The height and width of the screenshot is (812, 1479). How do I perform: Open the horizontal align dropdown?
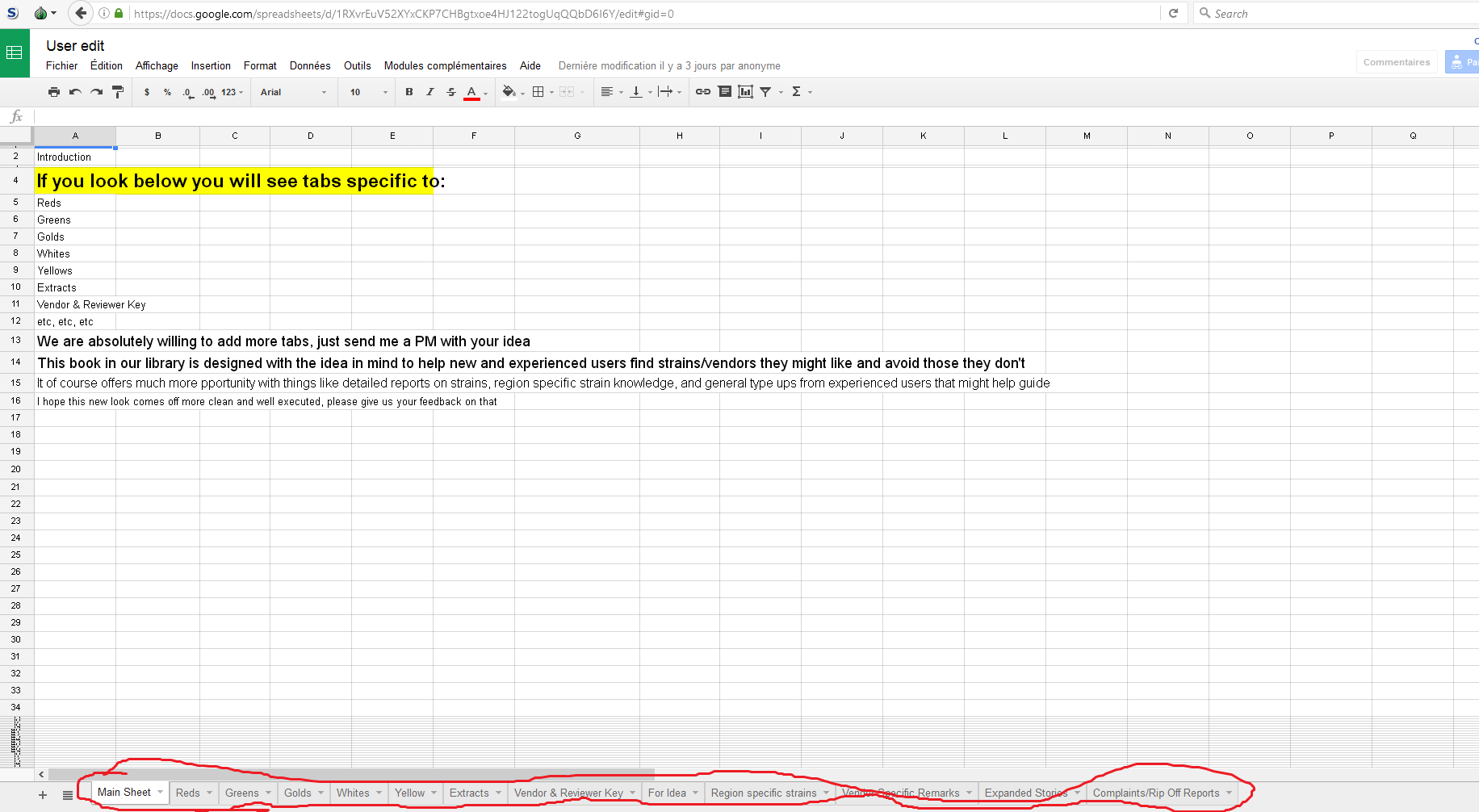coord(612,92)
